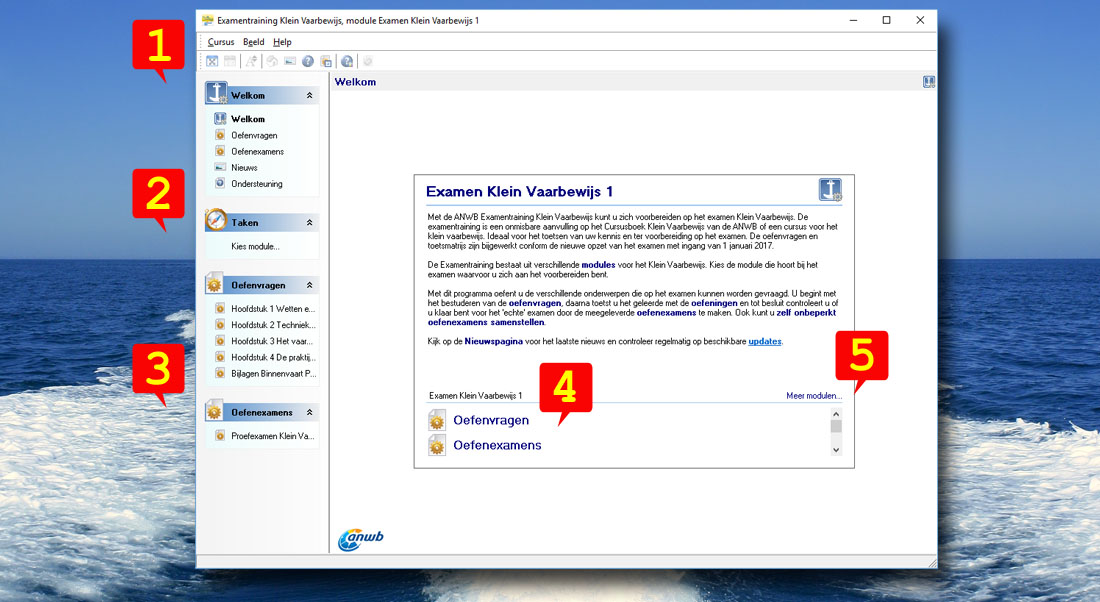Viewport: 1100px width, 602px height.
Task: Open the updates hyperlink in the welcome text
Action: pos(764,342)
